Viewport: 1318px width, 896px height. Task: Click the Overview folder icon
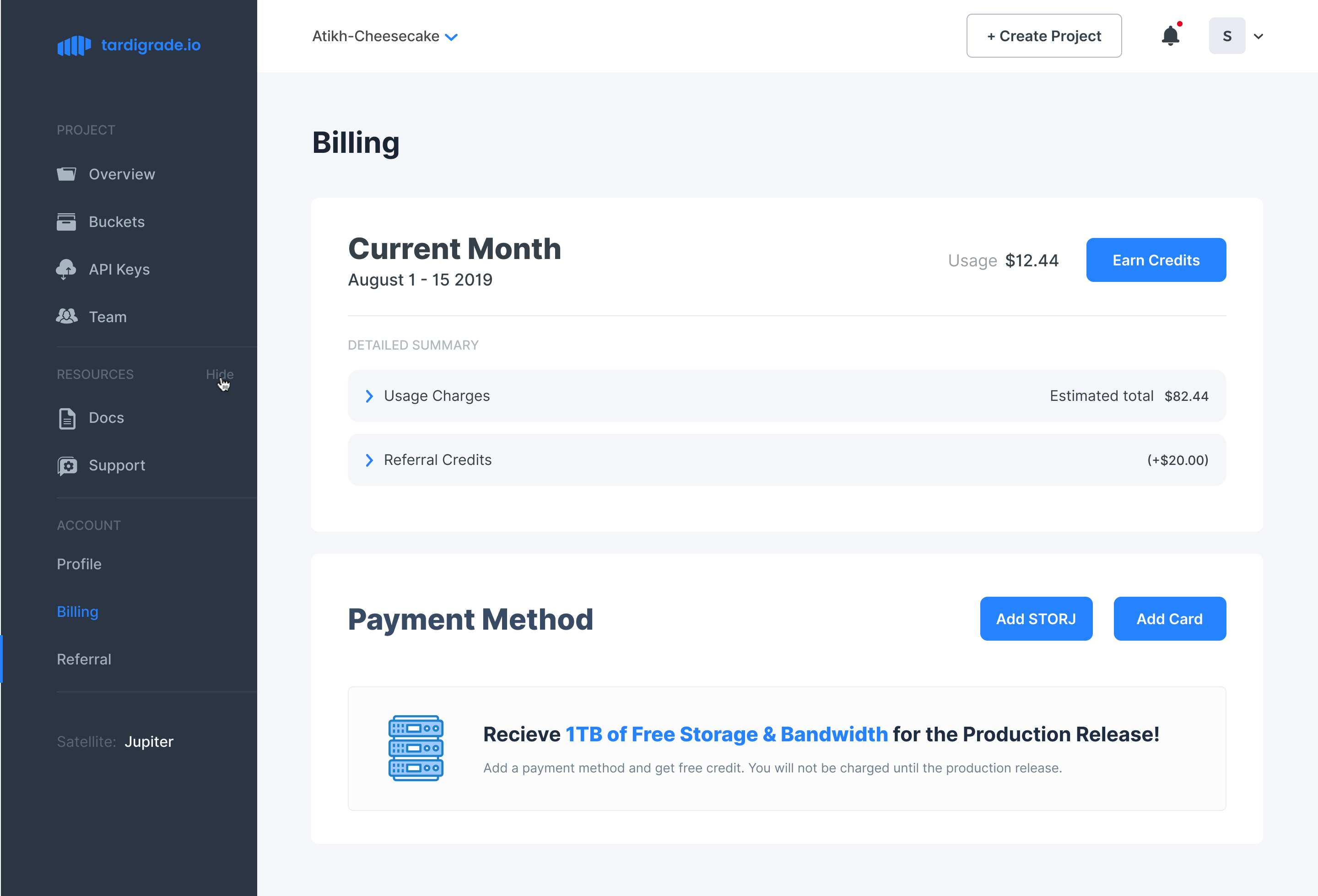66,173
